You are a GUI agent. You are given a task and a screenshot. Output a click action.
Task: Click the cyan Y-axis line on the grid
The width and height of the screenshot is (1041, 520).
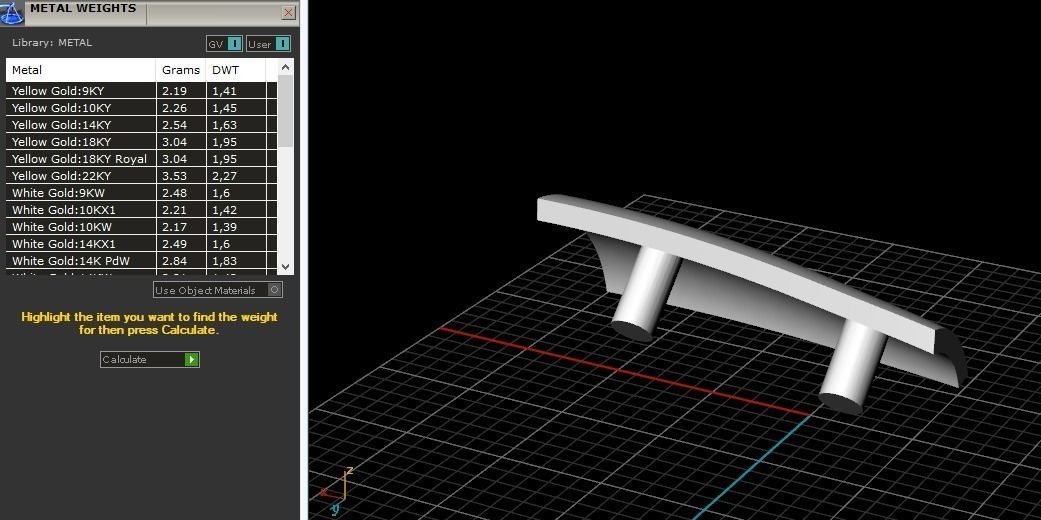click(752, 468)
